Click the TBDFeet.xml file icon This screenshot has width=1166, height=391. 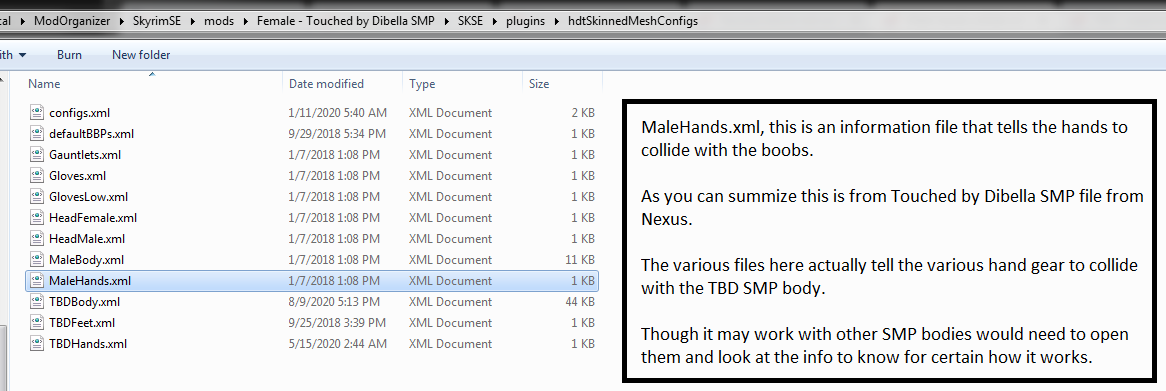tap(37, 323)
